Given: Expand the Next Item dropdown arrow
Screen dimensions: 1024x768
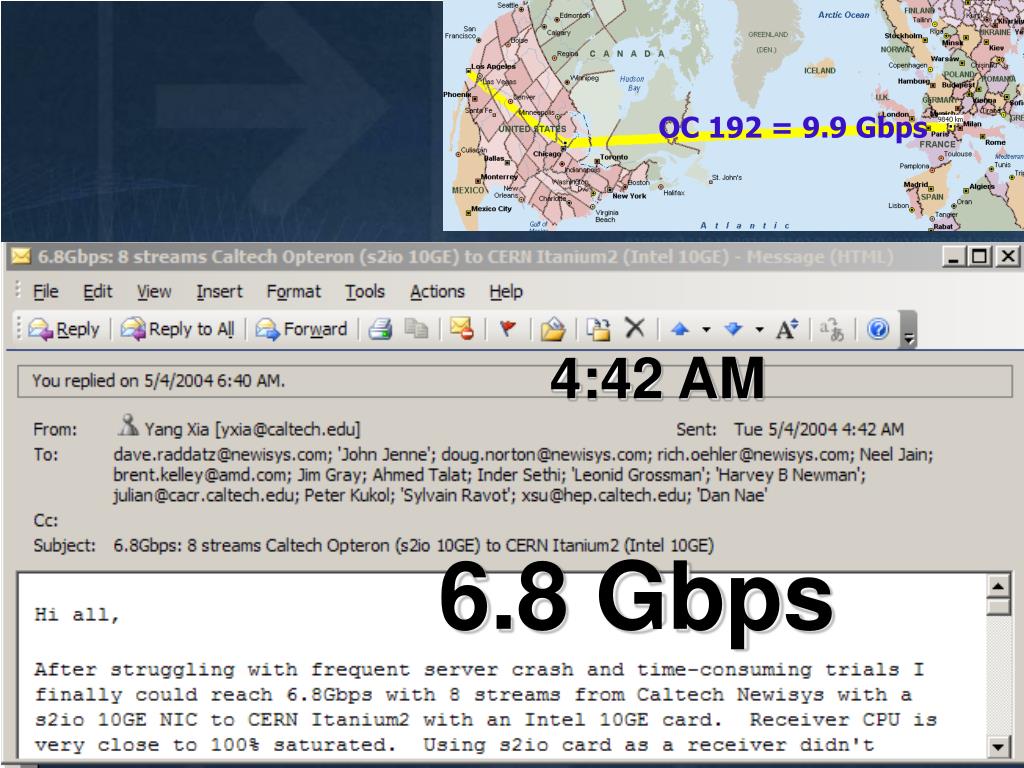Looking at the screenshot, I should point(760,330).
